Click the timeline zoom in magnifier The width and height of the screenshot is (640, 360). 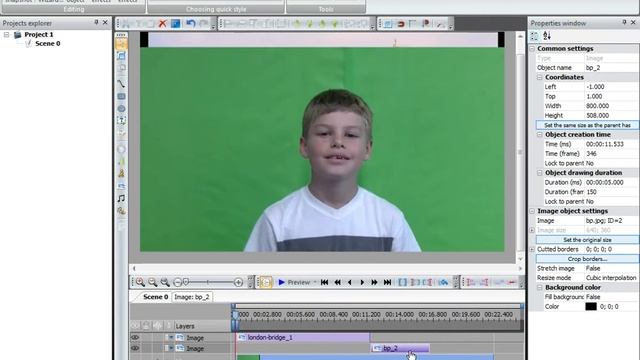140,282
